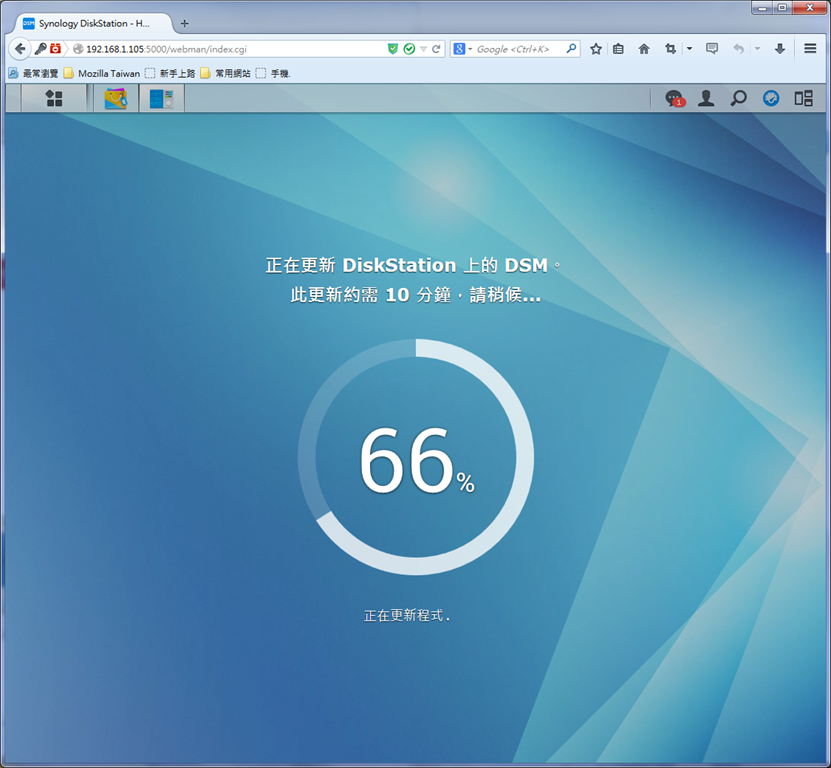831x768 pixels.
Task: Bookmark this page with the star icon
Action: [596, 49]
